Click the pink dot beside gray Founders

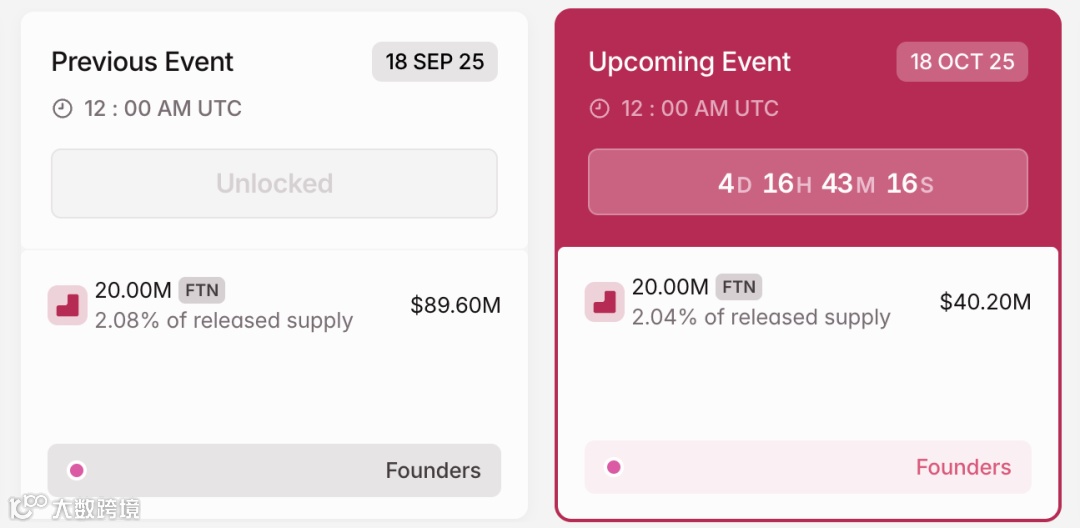pos(77,470)
